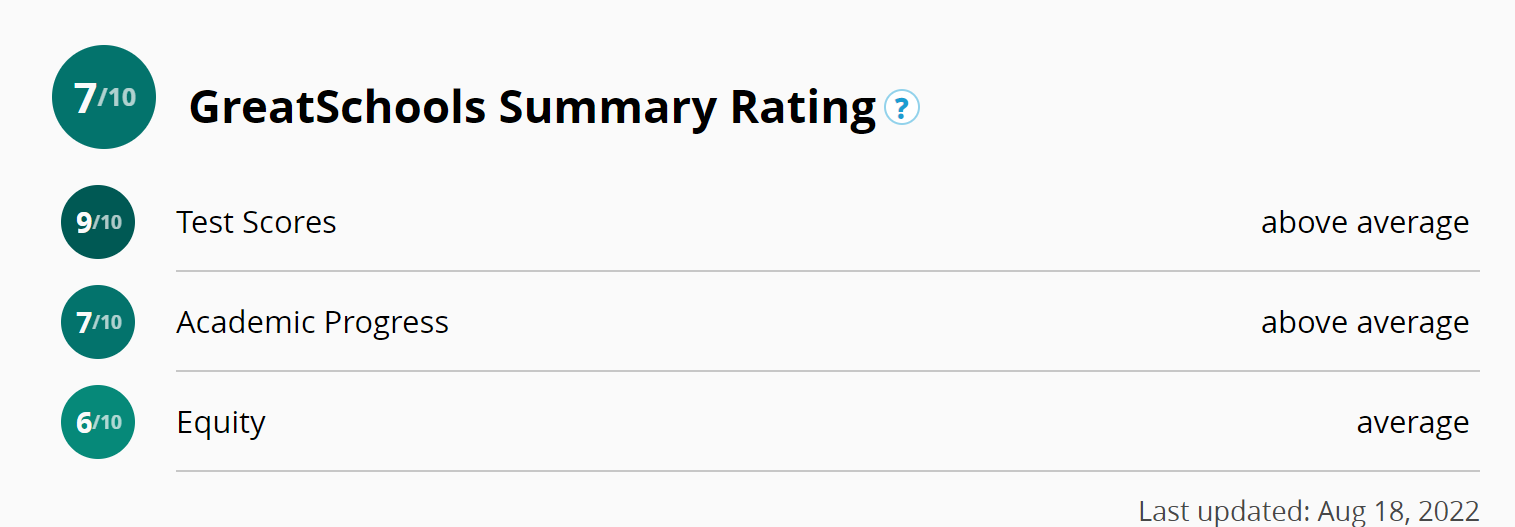The height and width of the screenshot is (527, 1515).
Task: Open the Academic Progress label
Action: [312, 322]
